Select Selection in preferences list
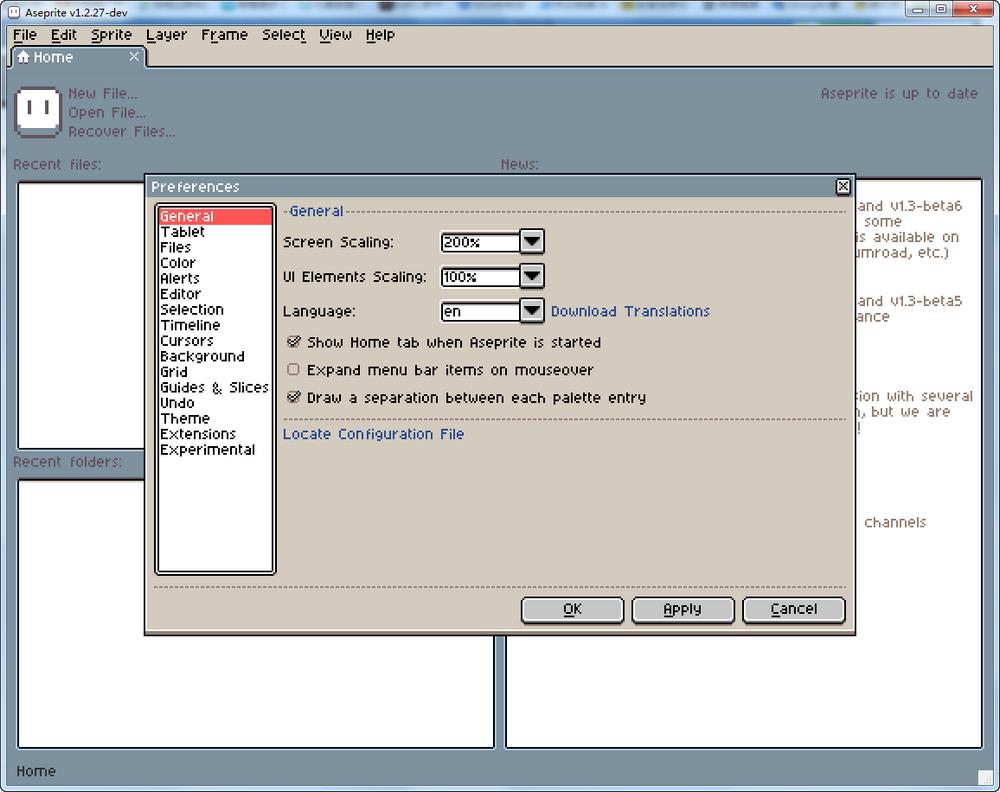Image resolution: width=1000 pixels, height=792 pixels. pos(216,309)
